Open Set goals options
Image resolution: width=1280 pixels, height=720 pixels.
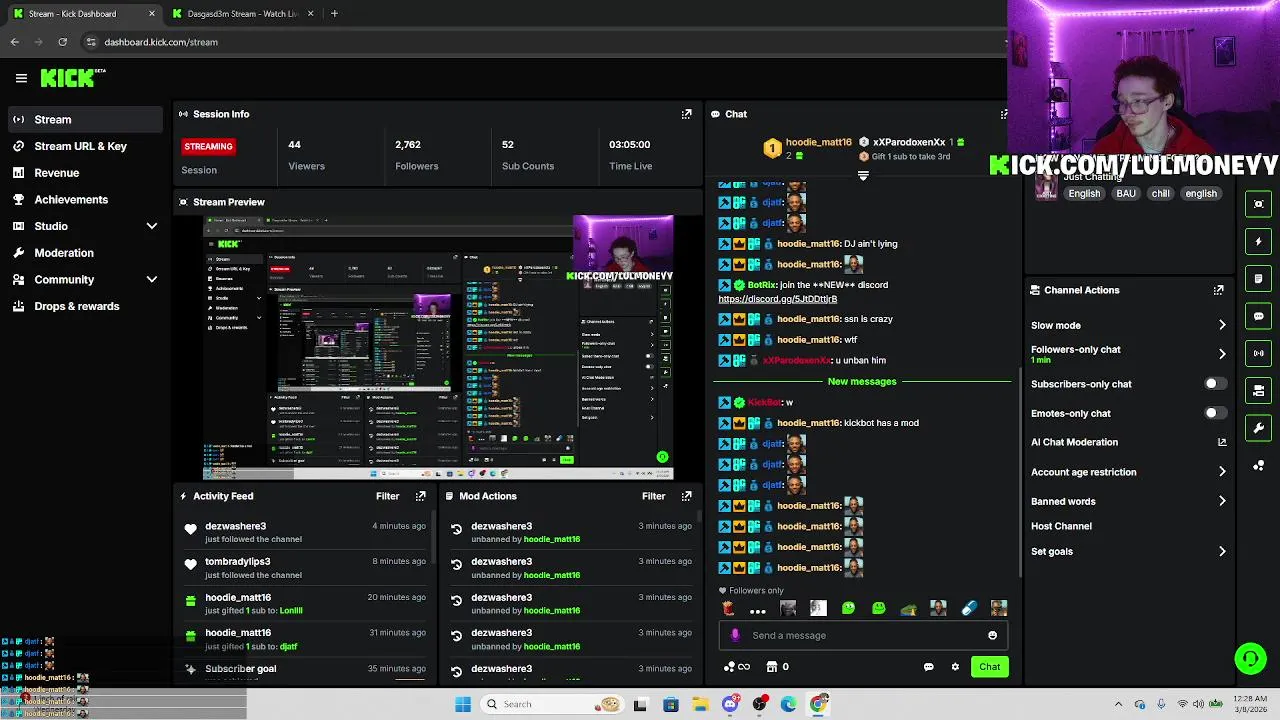[1128, 551]
